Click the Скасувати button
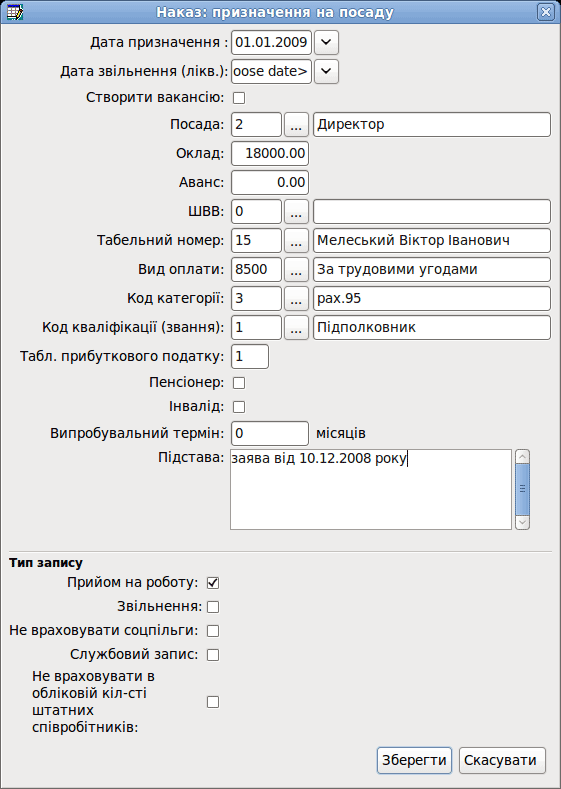 [x=502, y=760]
